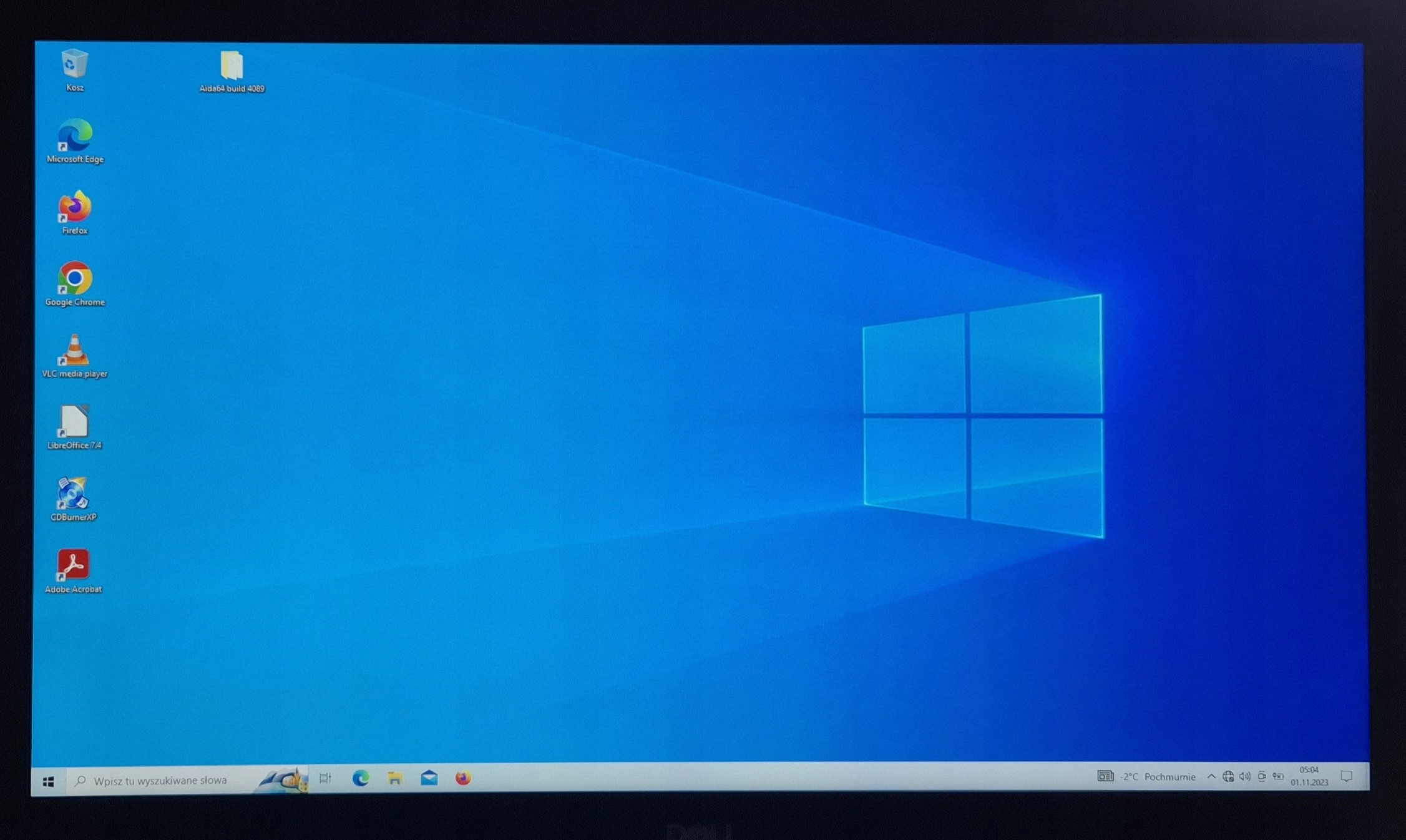Image resolution: width=1406 pixels, height=840 pixels.
Task: Select the Adobe Acrobat desktop shortcut
Action: pyautogui.click(x=74, y=572)
